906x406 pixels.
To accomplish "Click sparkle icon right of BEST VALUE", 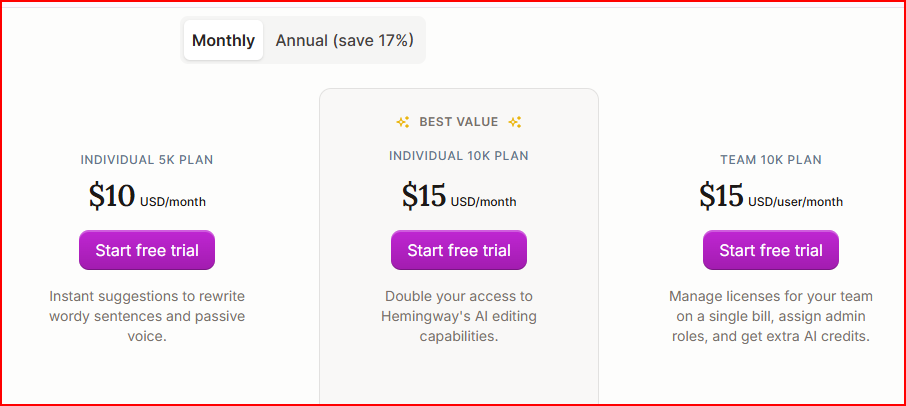I will [x=515, y=122].
